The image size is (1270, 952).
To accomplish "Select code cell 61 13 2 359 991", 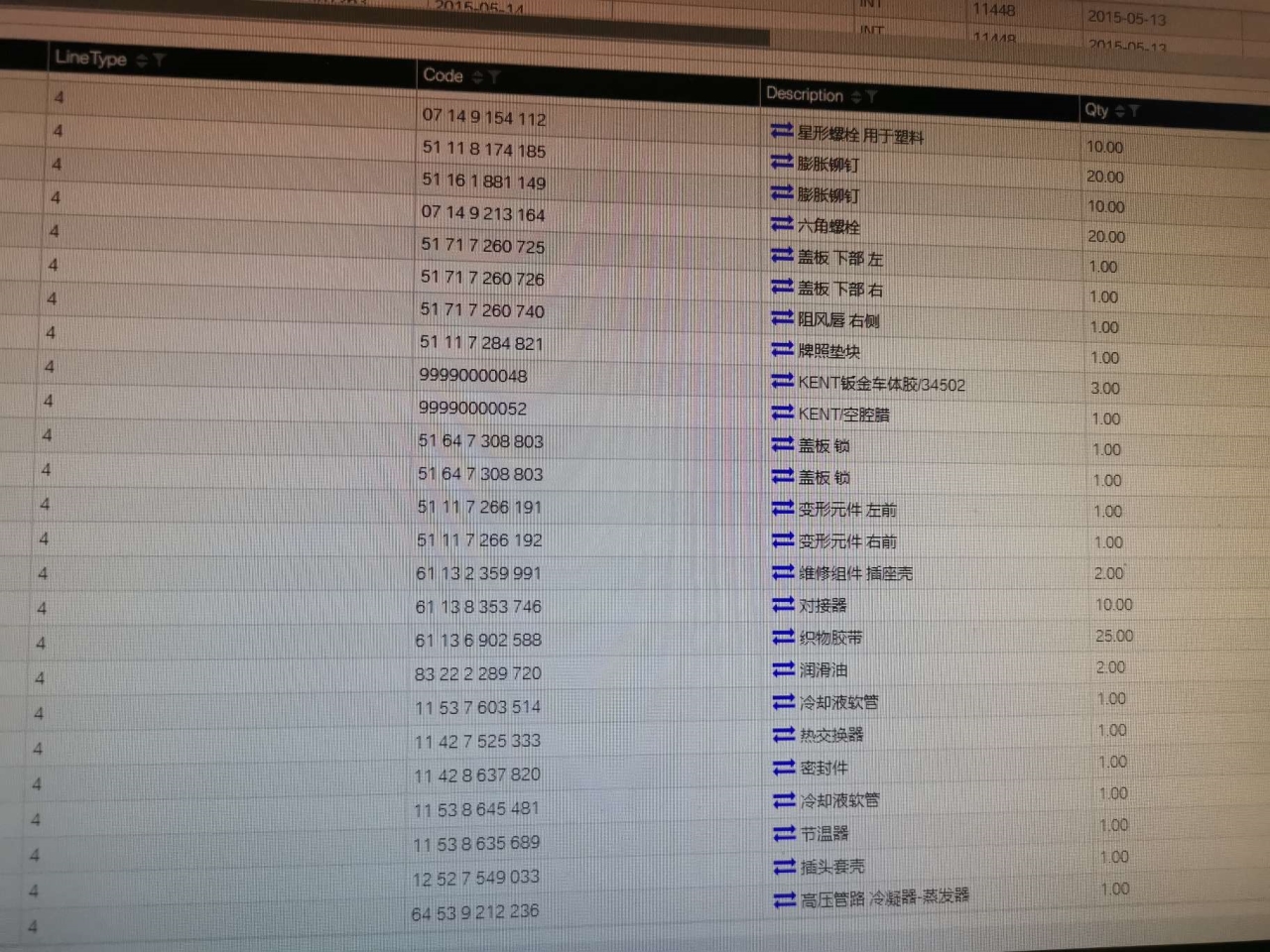I will pyautogui.click(x=478, y=573).
